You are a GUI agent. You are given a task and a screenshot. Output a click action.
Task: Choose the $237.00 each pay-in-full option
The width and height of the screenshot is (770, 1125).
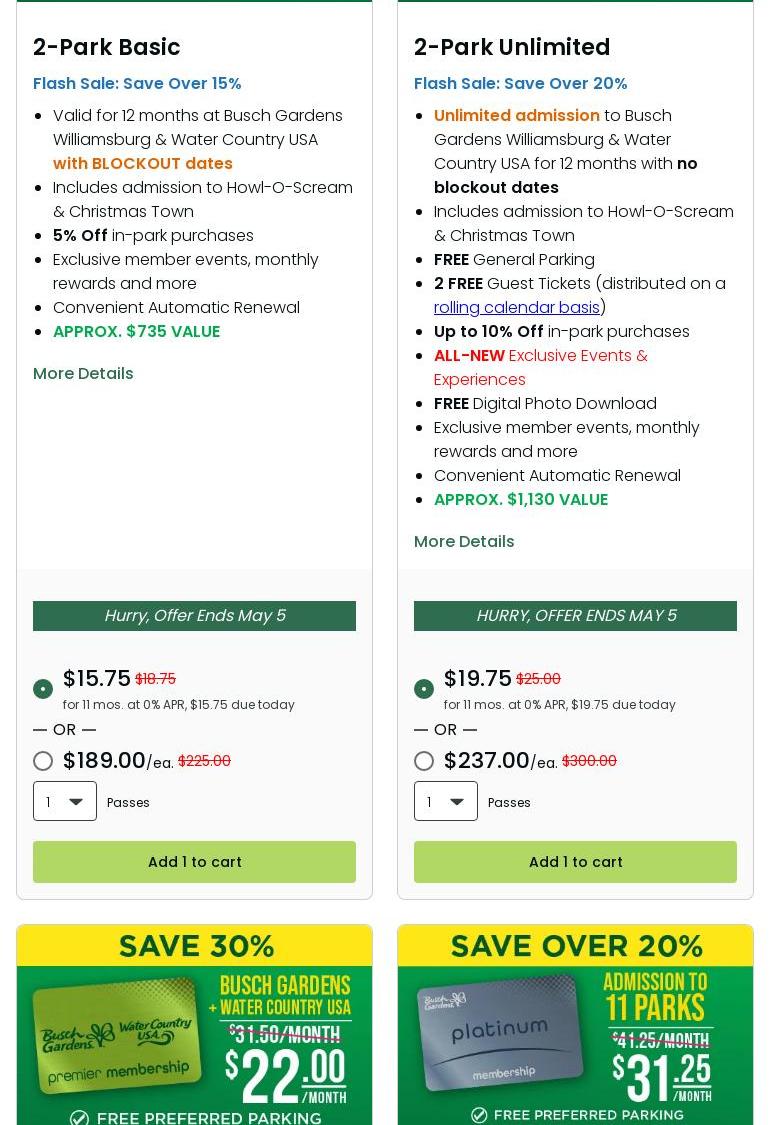tap(424, 761)
